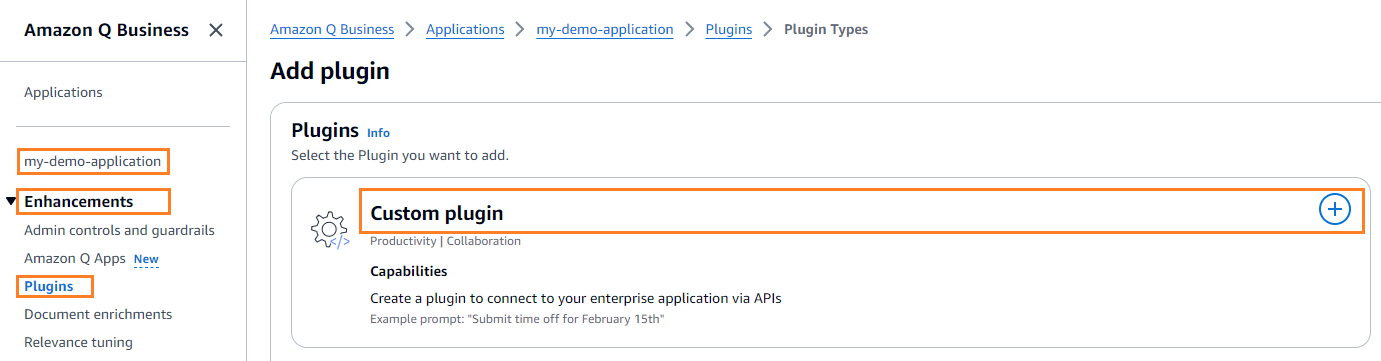
Task: Click the Productivity | Collaboration text
Action: click(x=445, y=241)
